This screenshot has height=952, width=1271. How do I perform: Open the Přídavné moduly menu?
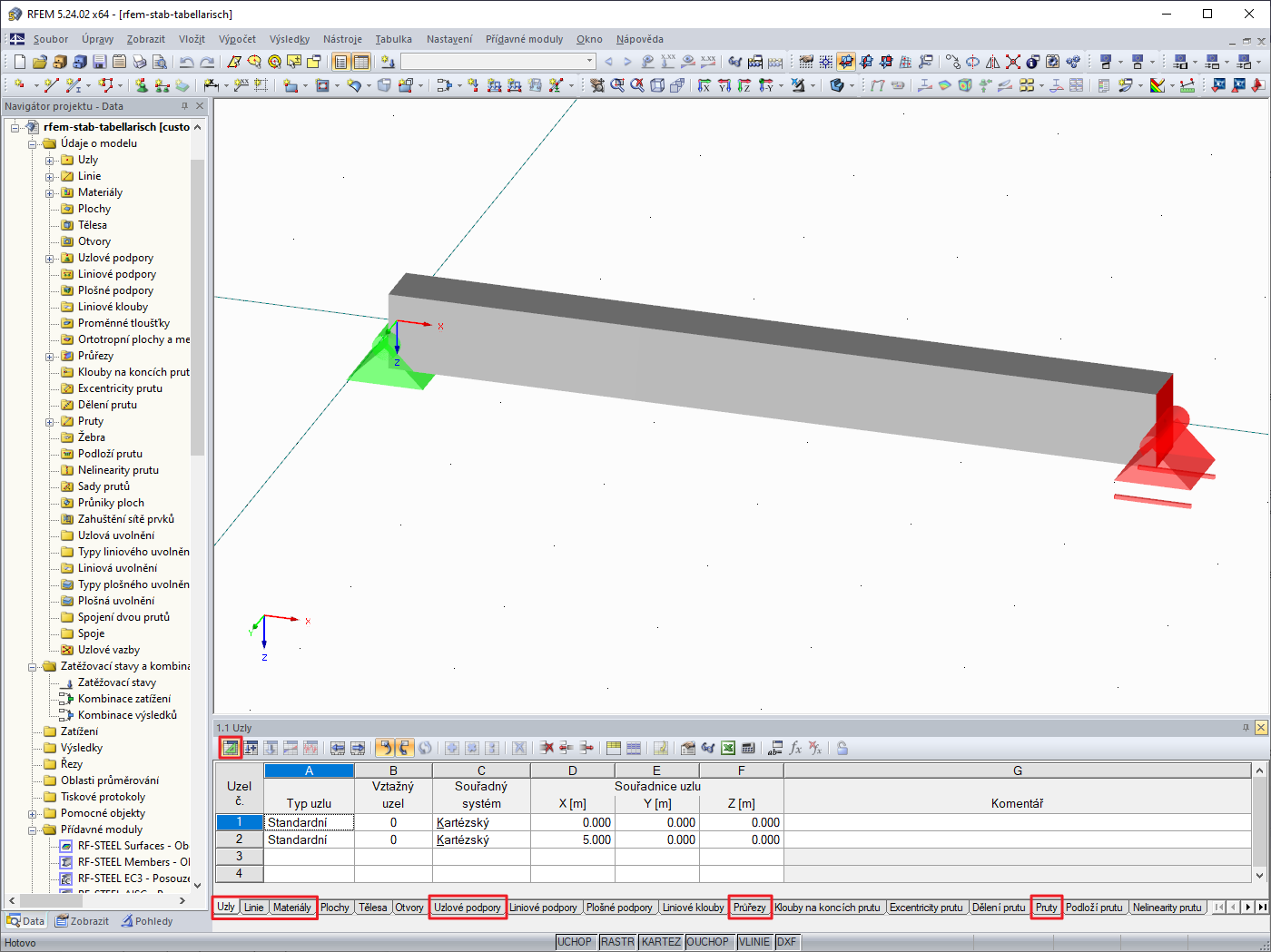pyautogui.click(x=524, y=39)
